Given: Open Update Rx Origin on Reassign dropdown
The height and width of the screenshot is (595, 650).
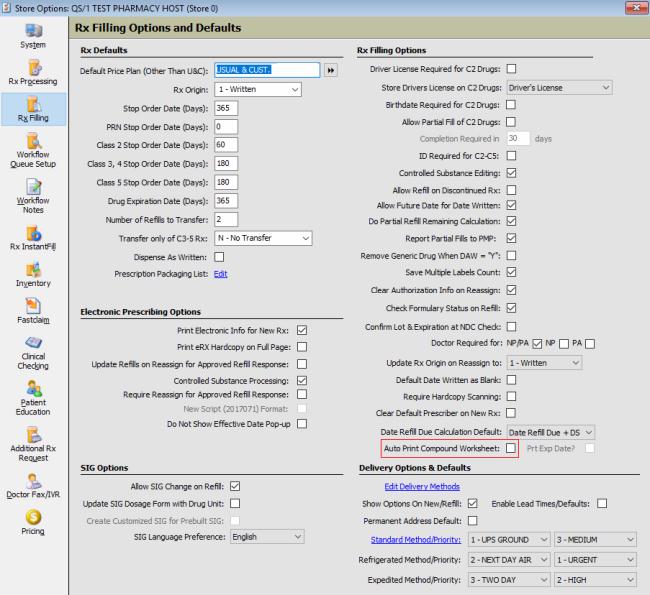Looking at the screenshot, I should 544,363.
